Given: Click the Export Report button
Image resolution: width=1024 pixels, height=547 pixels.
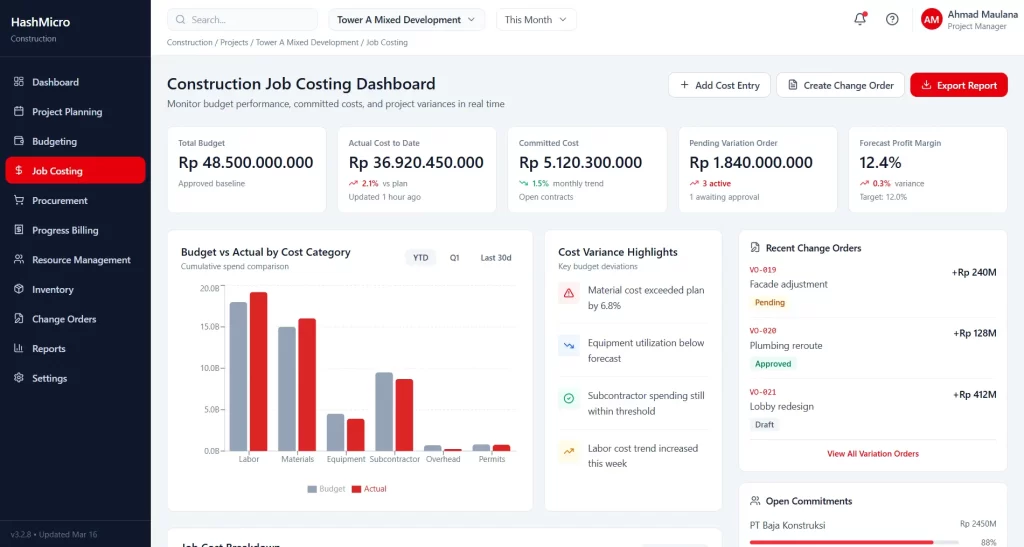Looking at the screenshot, I should [x=959, y=85].
